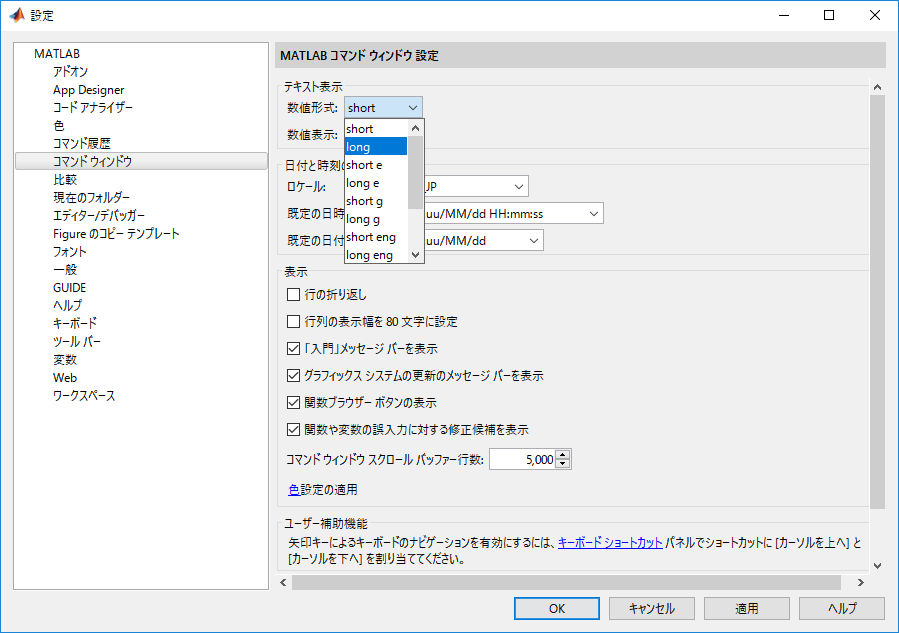Click the 適用 button
The width and height of the screenshot is (899, 633).
click(747, 608)
